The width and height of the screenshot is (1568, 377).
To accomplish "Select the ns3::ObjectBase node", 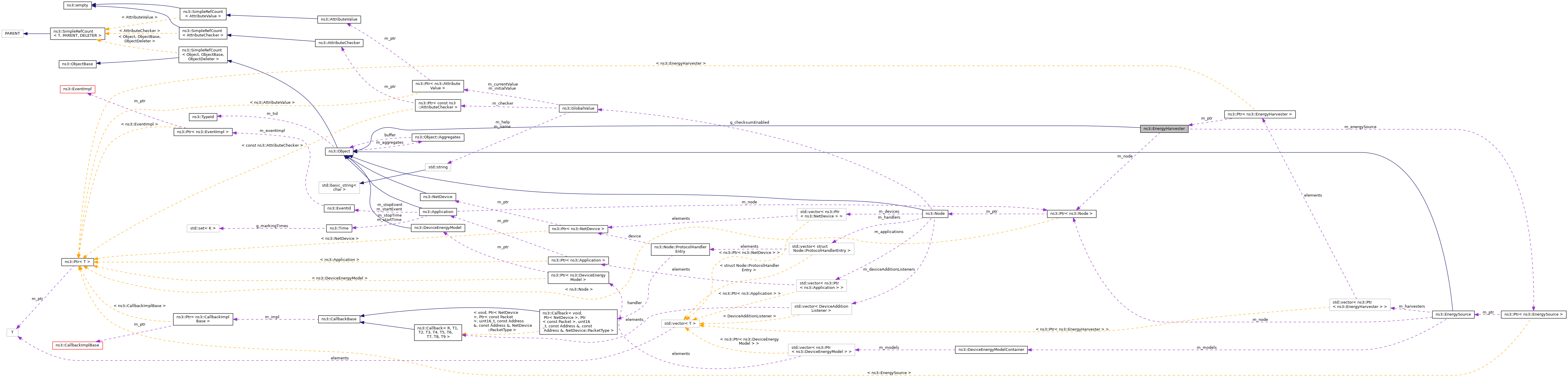I will click(x=77, y=64).
